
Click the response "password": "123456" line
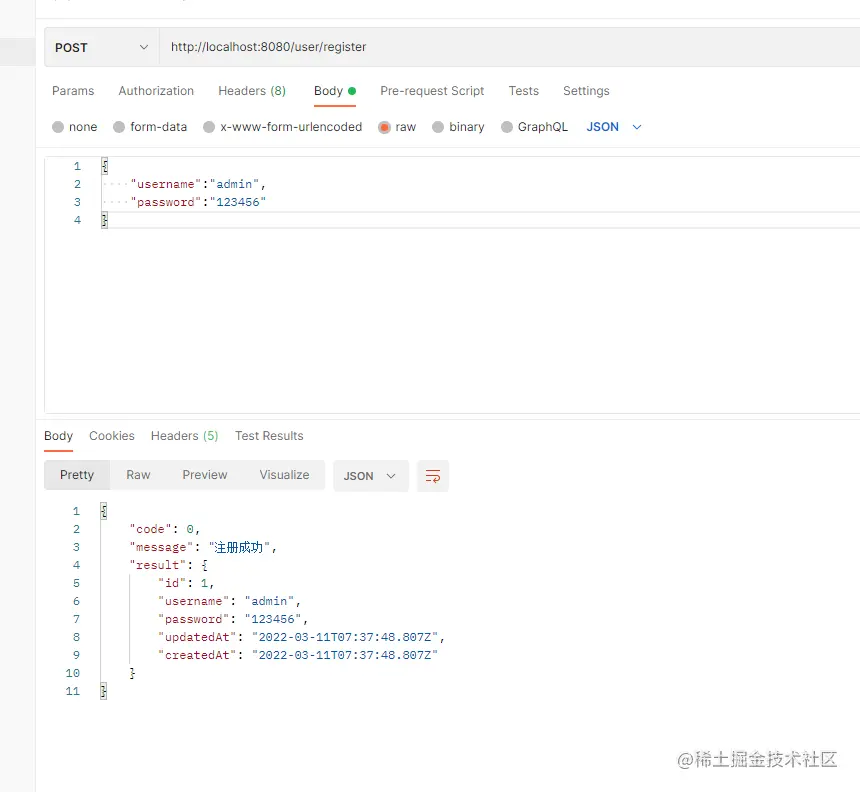(233, 619)
